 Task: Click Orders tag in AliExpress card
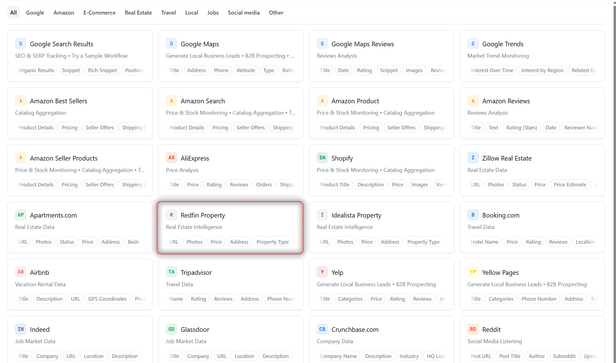264,185
